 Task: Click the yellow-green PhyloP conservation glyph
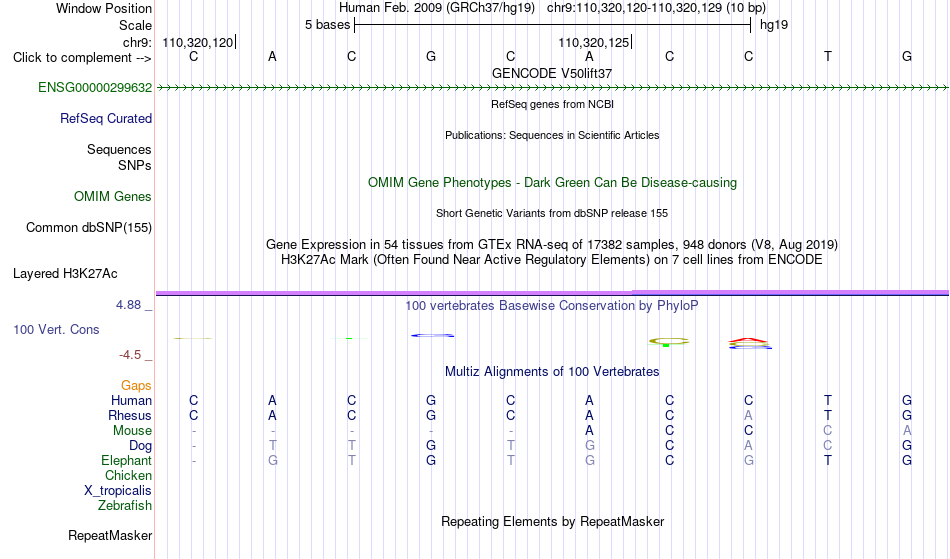point(669,342)
